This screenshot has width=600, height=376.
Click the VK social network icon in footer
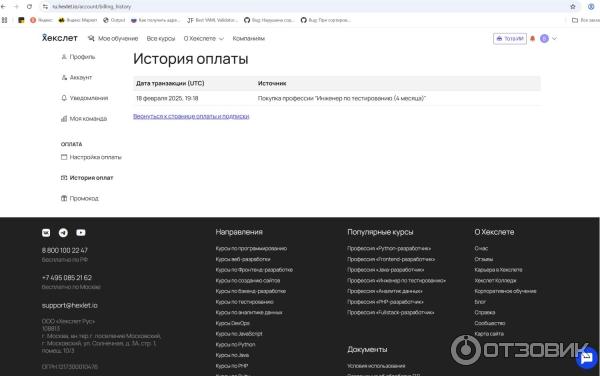(x=46, y=233)
